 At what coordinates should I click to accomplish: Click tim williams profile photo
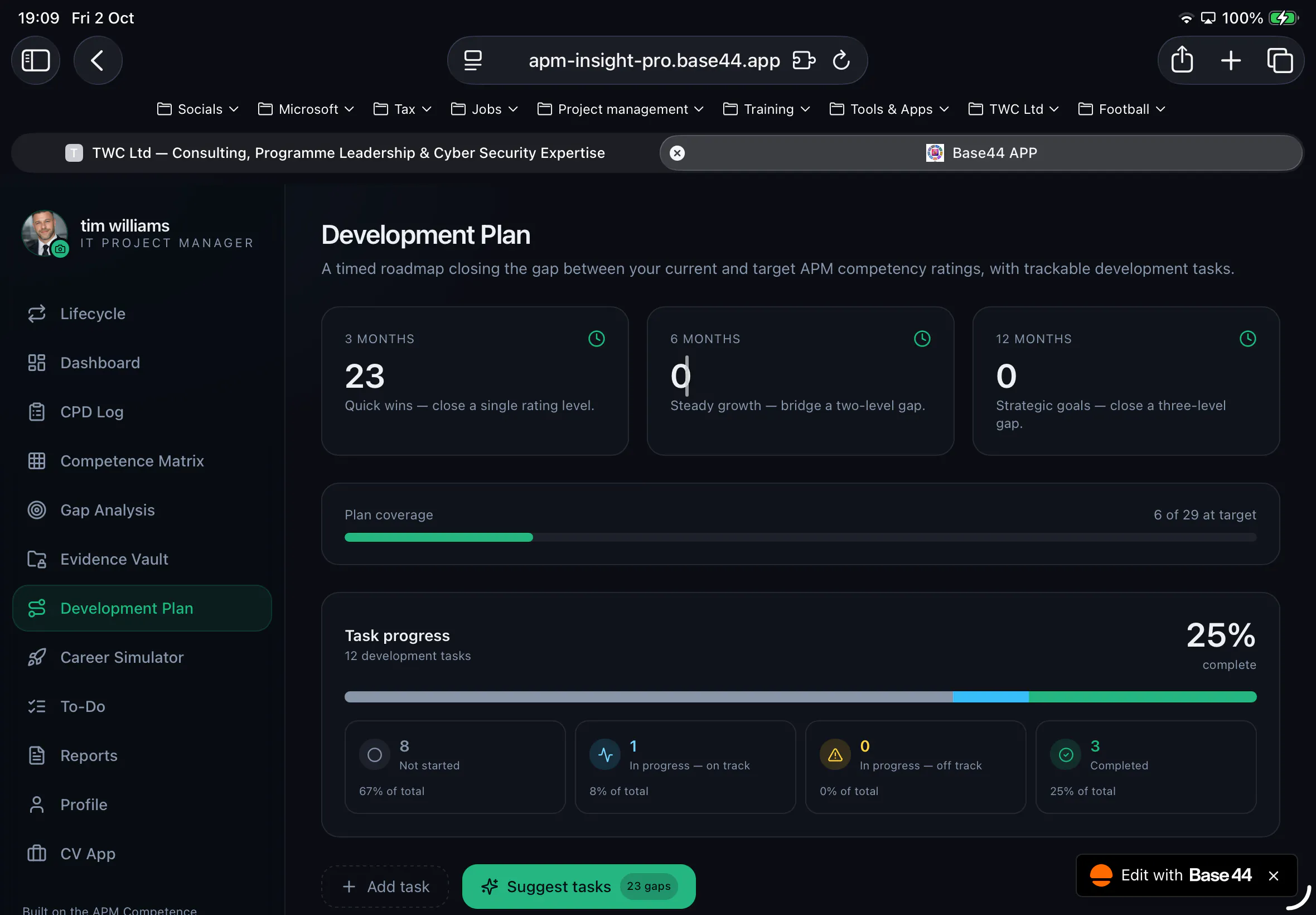point(45,233)
